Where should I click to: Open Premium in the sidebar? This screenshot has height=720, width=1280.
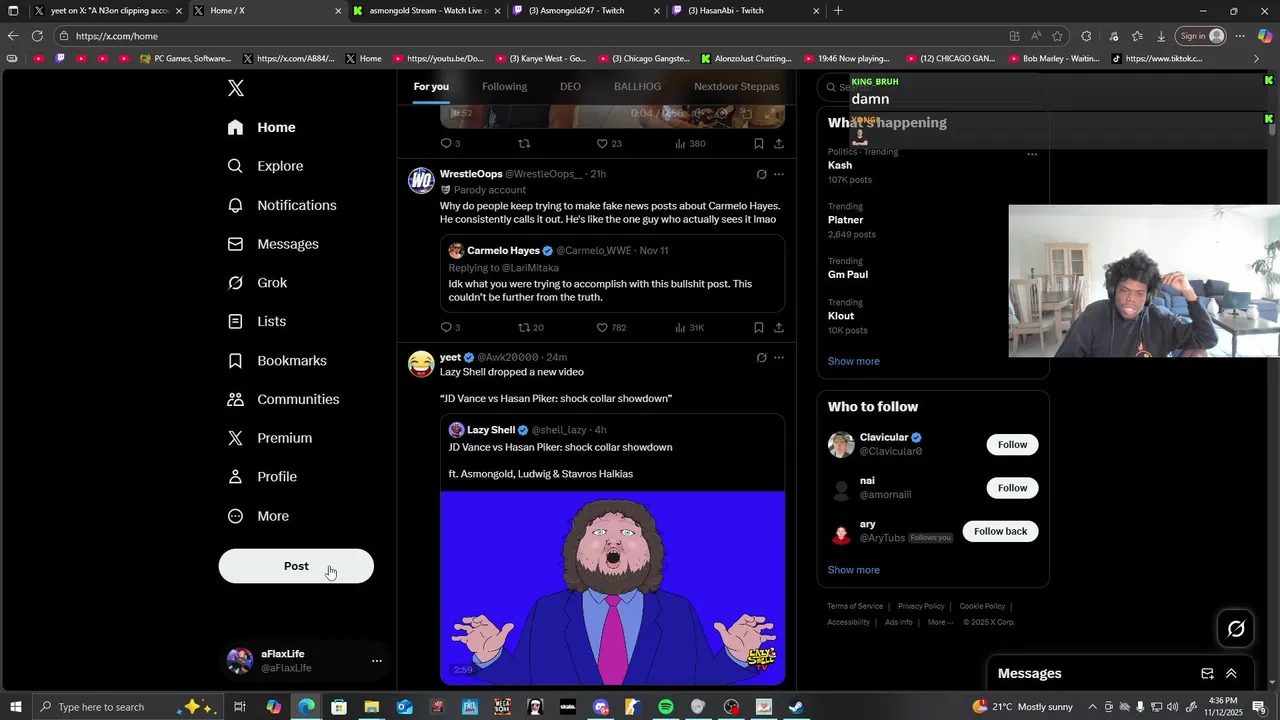(x=270, y=438)
